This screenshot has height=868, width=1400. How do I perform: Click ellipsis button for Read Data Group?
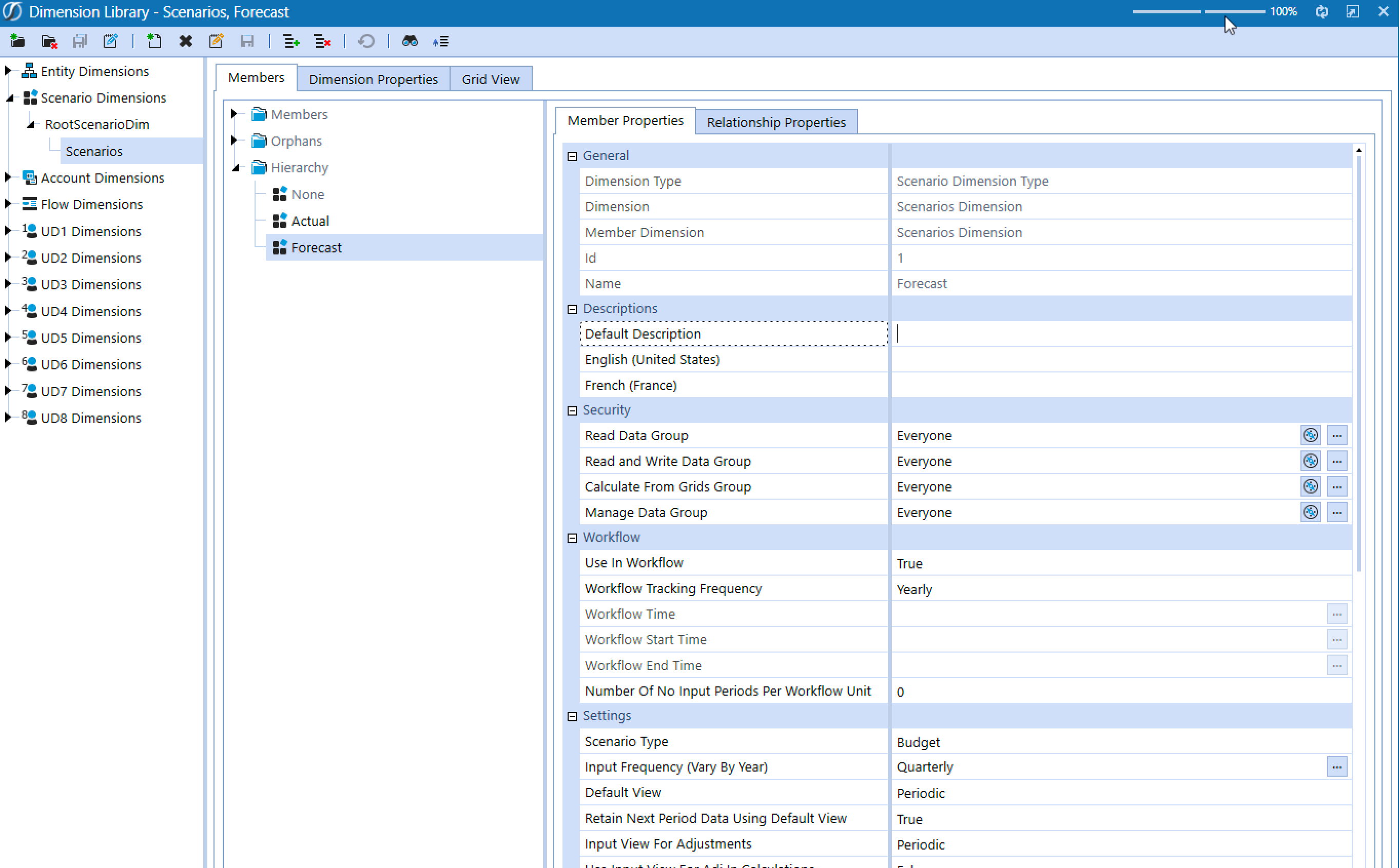1337,435
